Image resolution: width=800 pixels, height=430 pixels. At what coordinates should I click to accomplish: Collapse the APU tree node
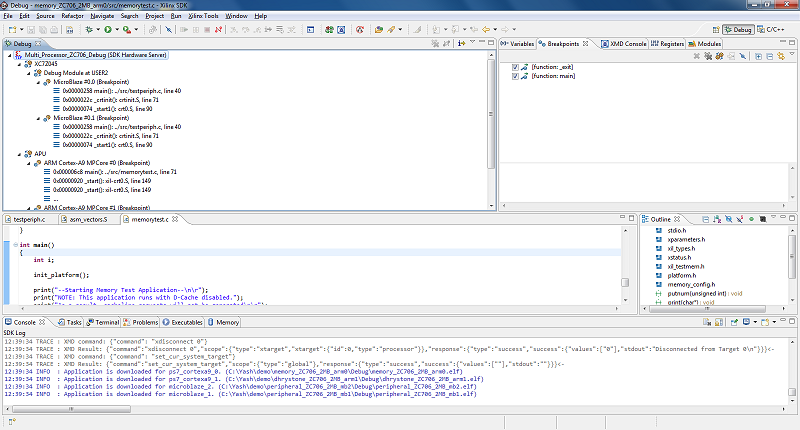tap(19, 154)
